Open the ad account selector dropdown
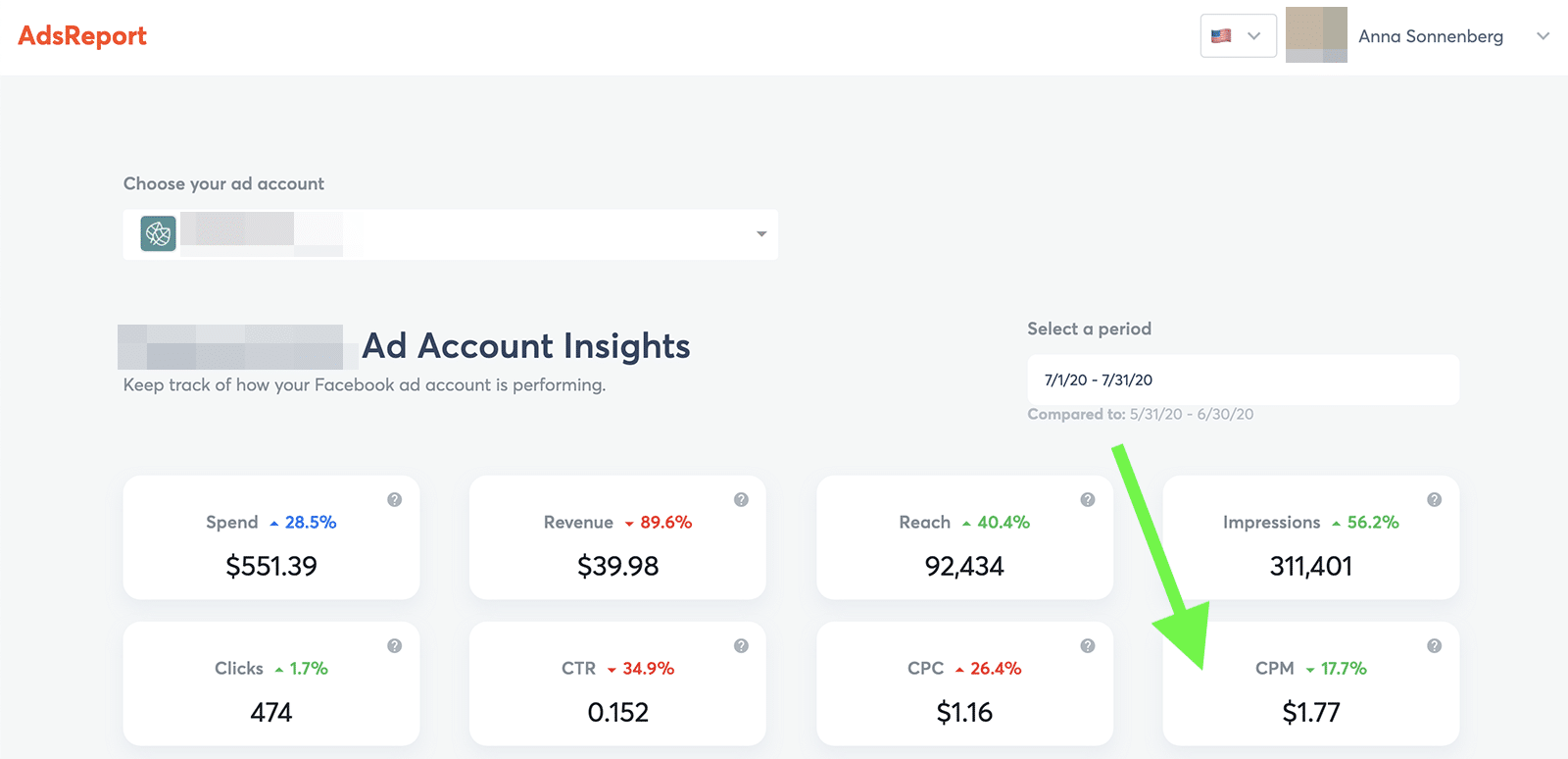 point(760,234)
